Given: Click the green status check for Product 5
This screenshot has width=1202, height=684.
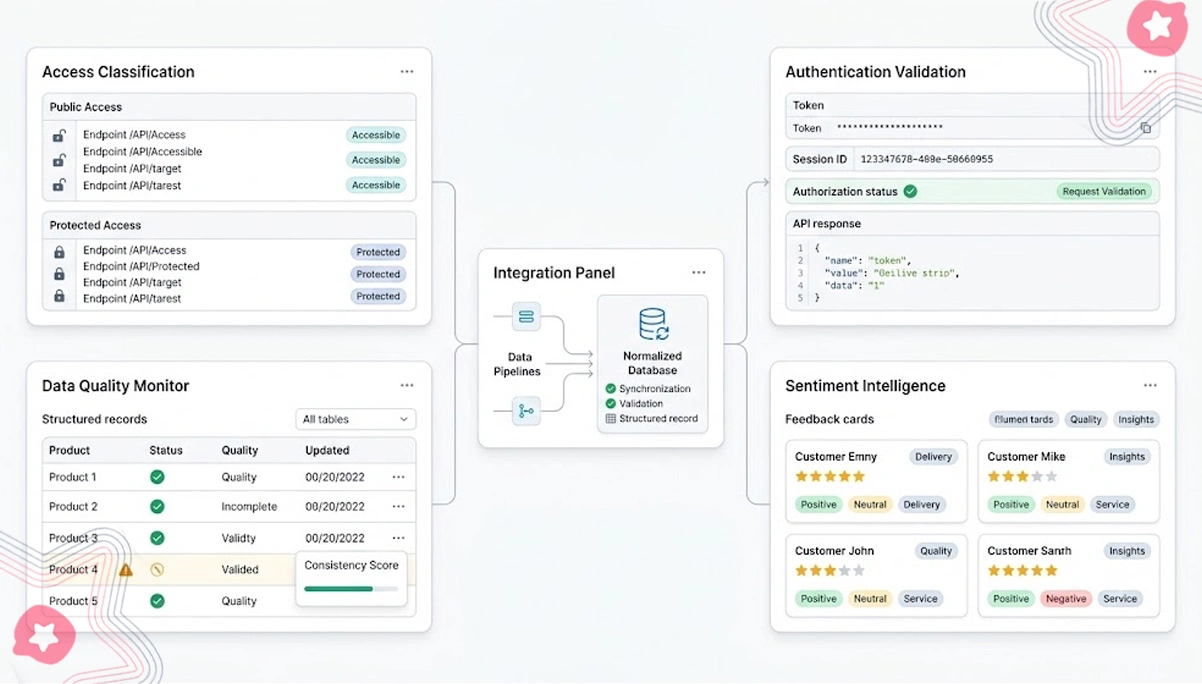Looking at the screenshot, I should coord(157,601).
